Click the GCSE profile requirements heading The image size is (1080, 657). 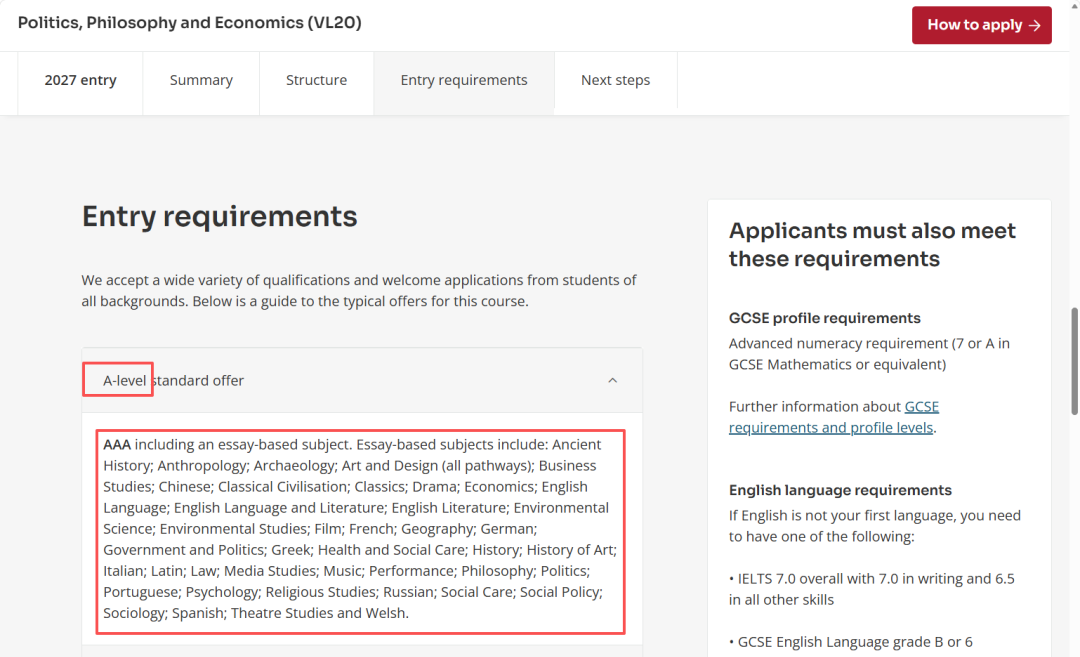click(824, 318)
